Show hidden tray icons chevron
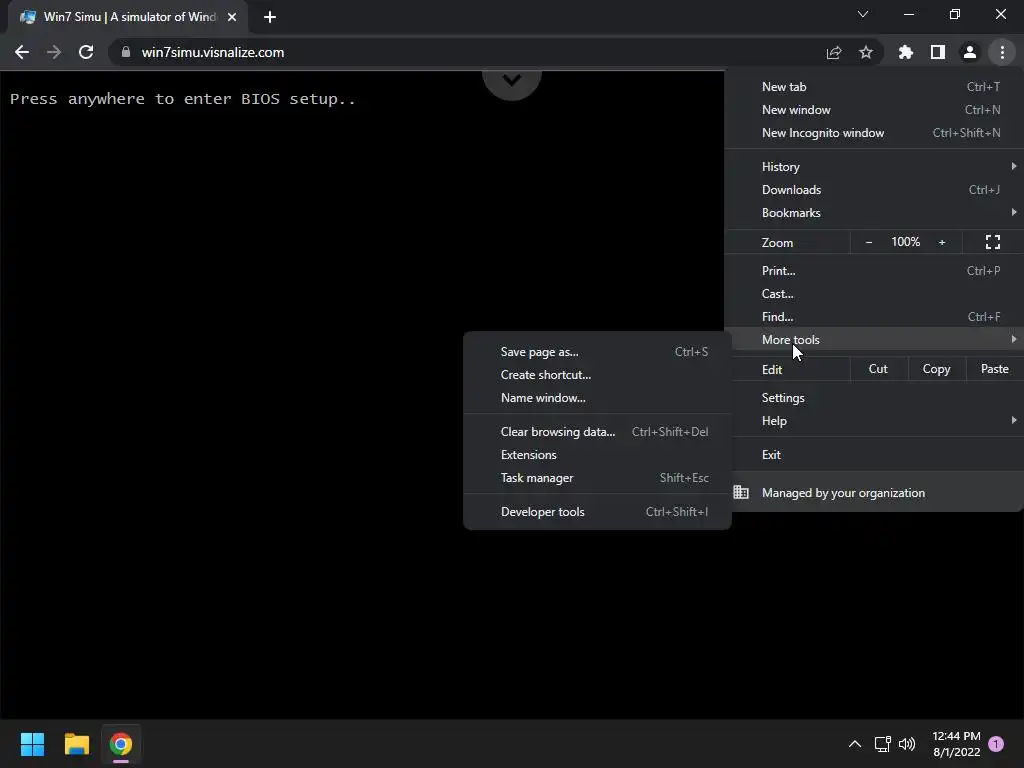 point(854,744)
